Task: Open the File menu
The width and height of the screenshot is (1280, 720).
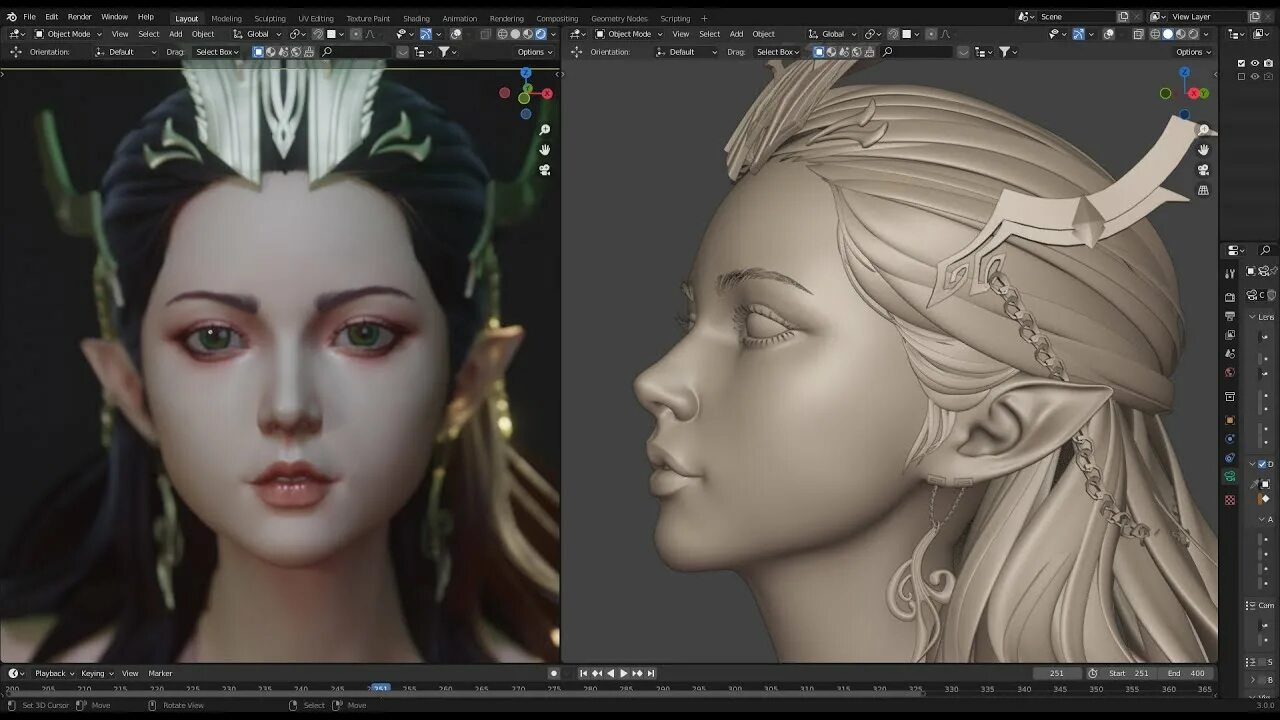Action: (29, 17)
